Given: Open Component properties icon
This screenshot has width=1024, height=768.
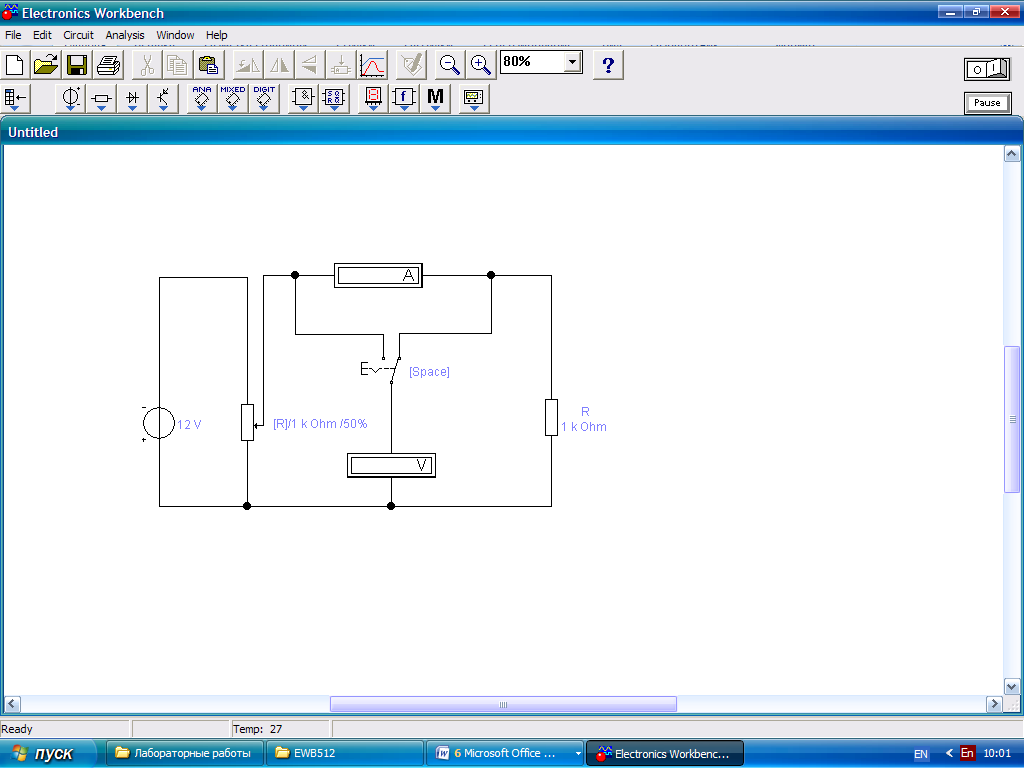Looking at the screenshot, I should [411, 65].
